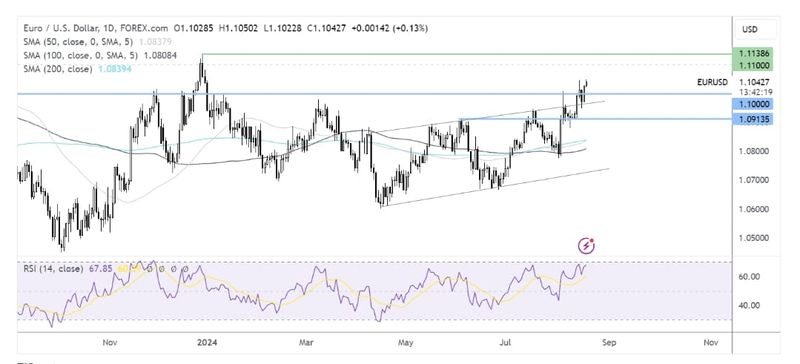Click the Mar label on time axis

click(307, 343)
